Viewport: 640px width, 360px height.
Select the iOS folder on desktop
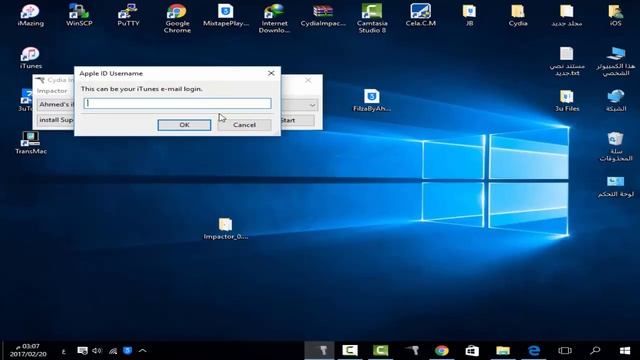616,16
